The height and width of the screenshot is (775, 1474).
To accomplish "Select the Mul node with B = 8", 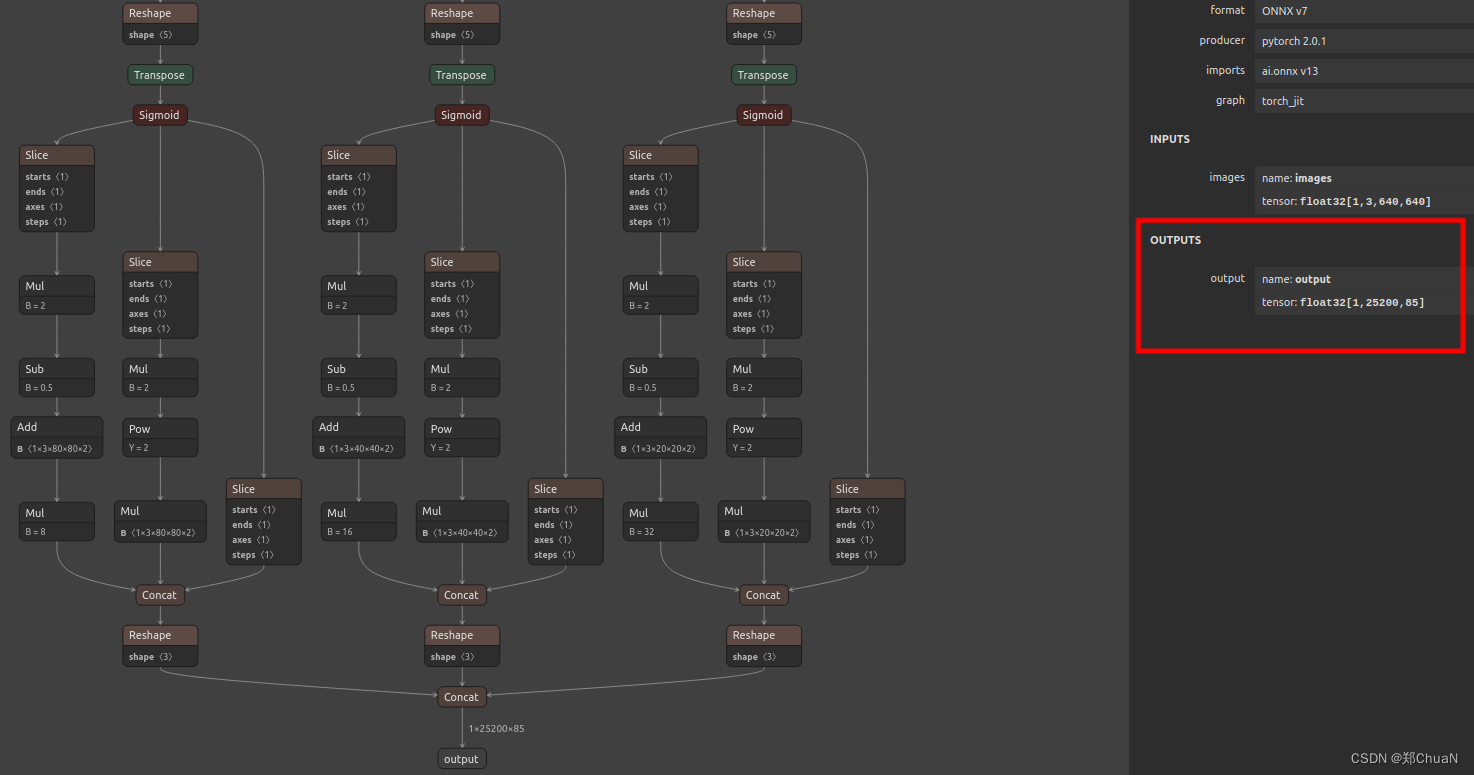I will click(x=57, y=521).
